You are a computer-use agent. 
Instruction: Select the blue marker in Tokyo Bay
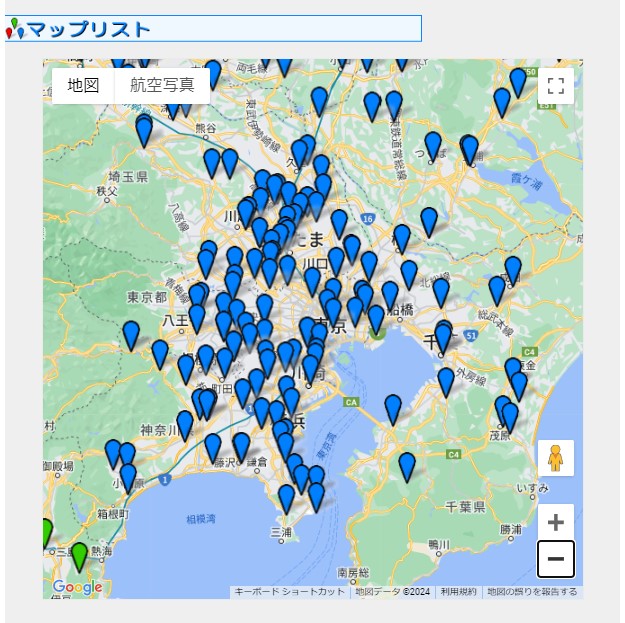(393, 407)
